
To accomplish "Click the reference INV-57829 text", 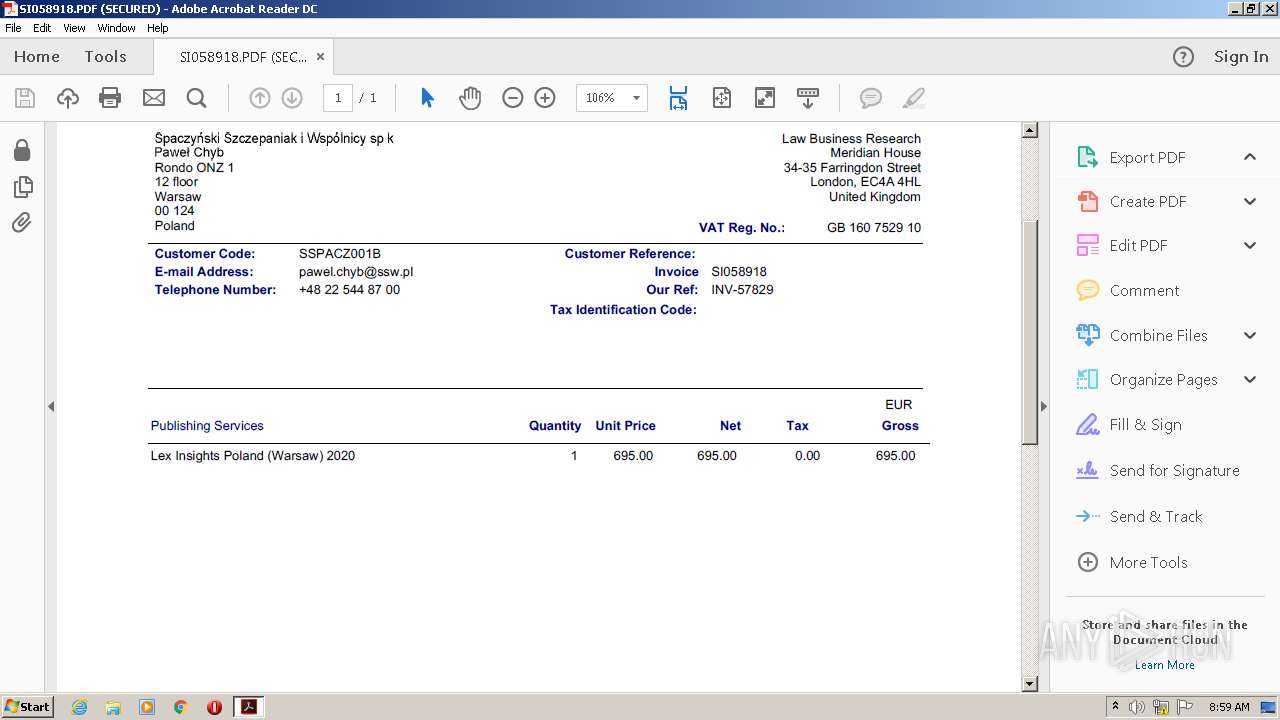I will tap(742, 290).
